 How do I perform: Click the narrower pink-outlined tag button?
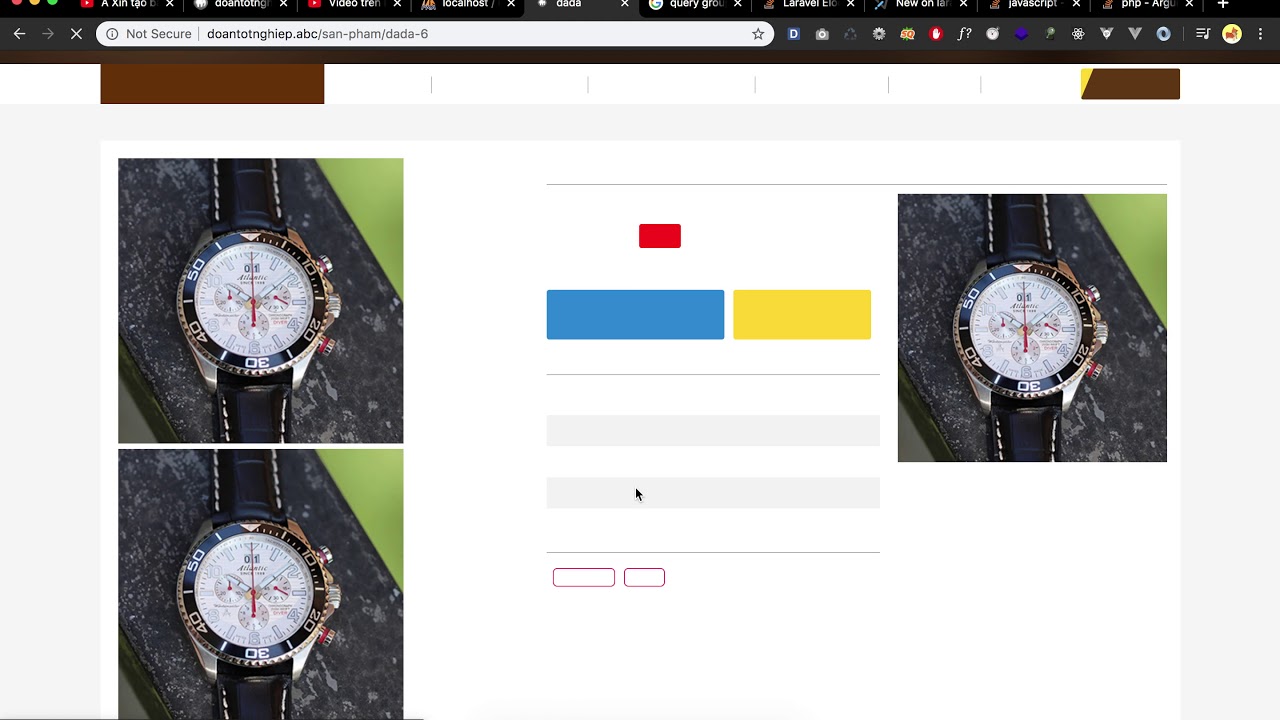[644, 577]
